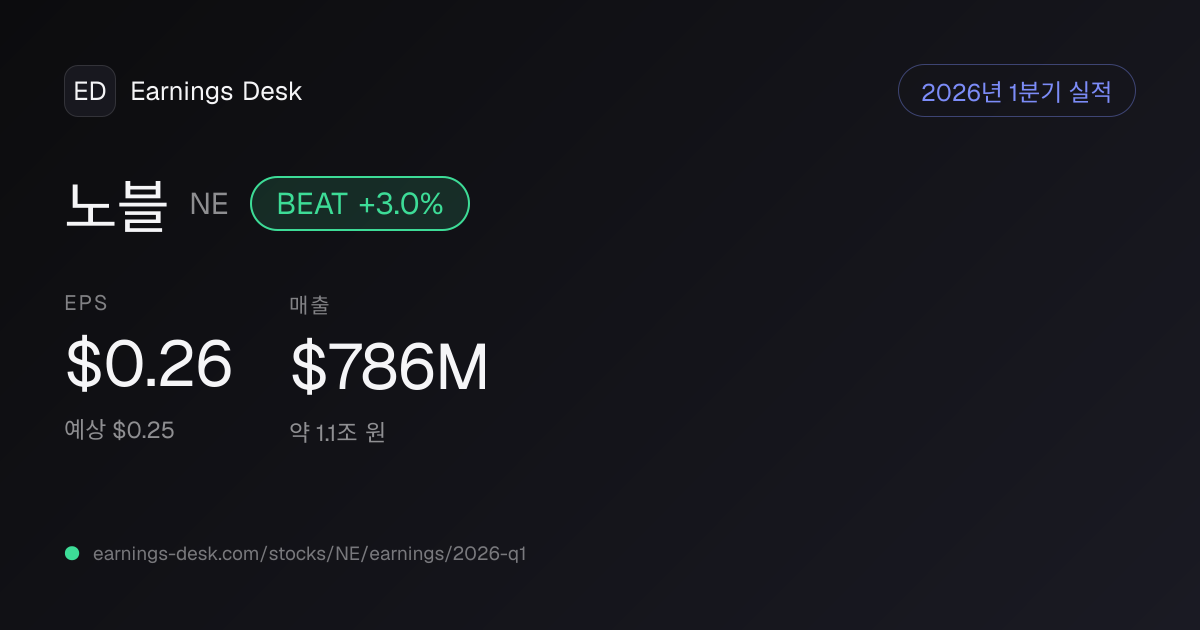Select the $0.26 EPS value
This screenshot has height=630, width=1200.
pos(149,364)
